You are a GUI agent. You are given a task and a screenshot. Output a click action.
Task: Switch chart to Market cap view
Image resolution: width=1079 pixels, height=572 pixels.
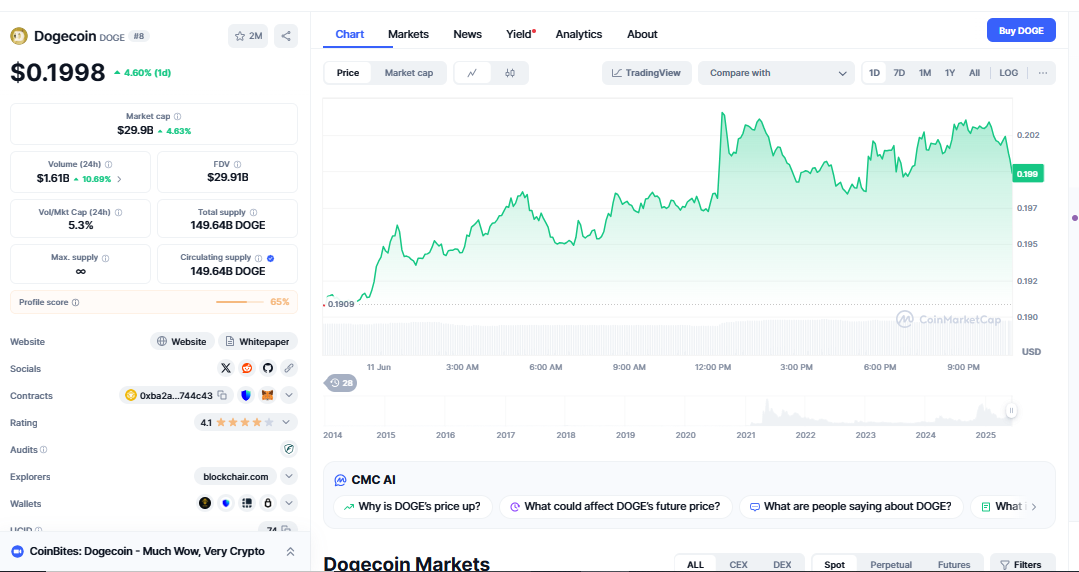click(409, 73)
